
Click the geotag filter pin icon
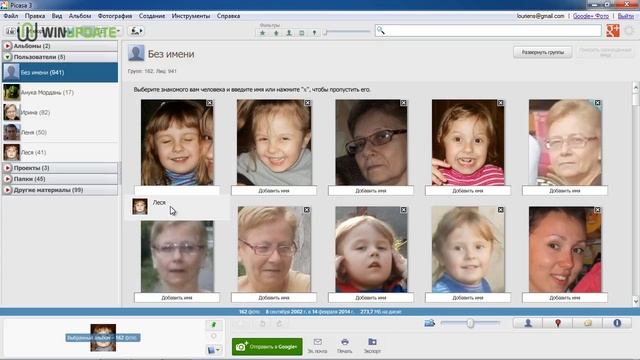tap(314, 33)
